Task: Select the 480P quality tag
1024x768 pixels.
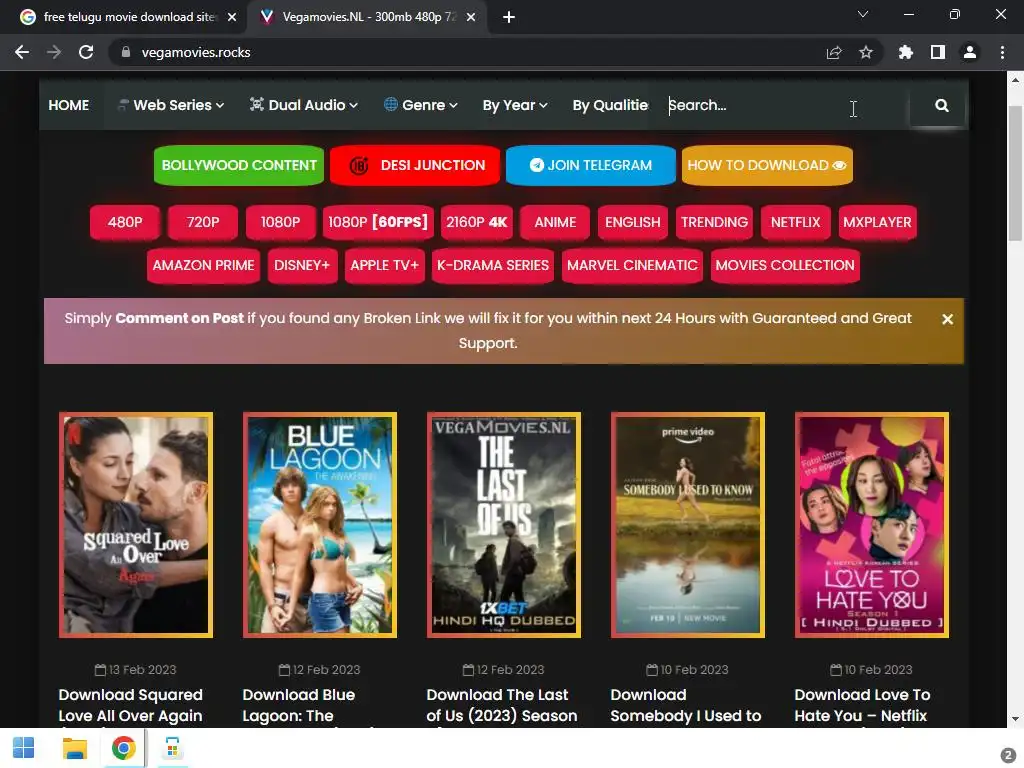Action: tap(125, 222)
